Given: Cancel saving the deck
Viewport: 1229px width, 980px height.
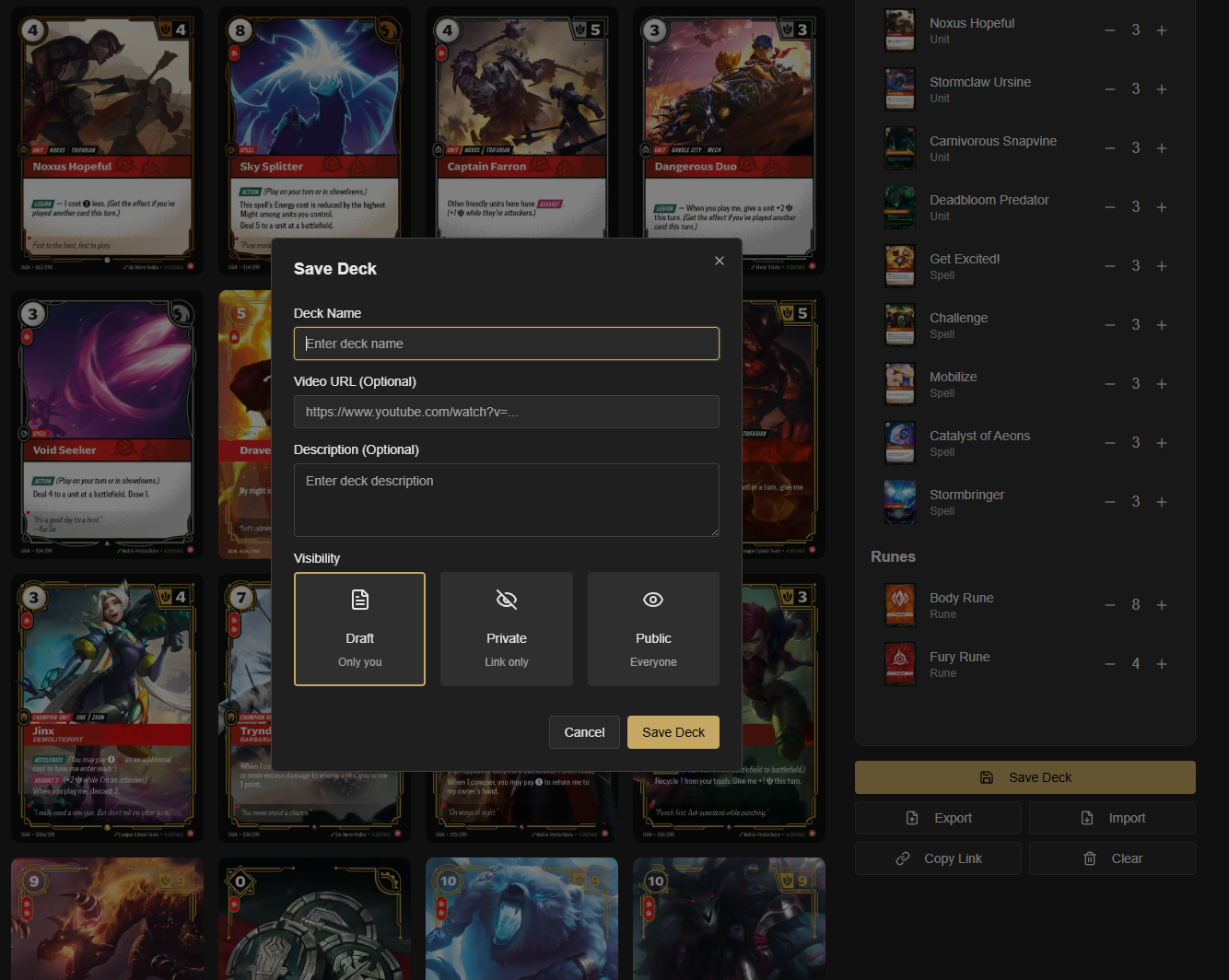Looking at the screenshot, I should tap(584, 732).
